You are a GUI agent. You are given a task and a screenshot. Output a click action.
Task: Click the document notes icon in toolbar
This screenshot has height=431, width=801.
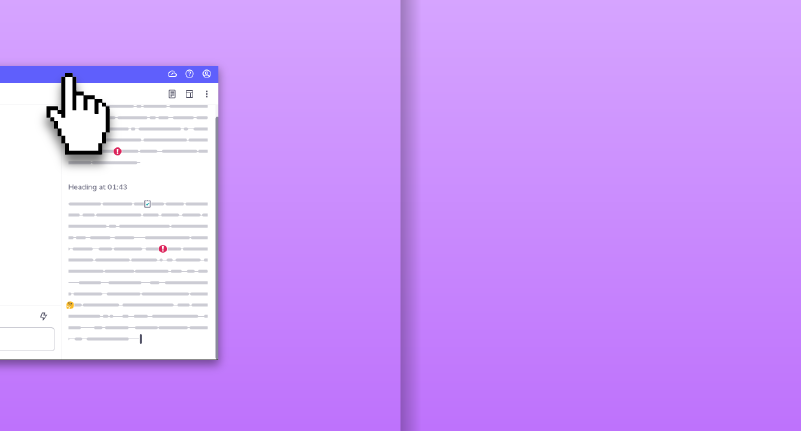172,94
